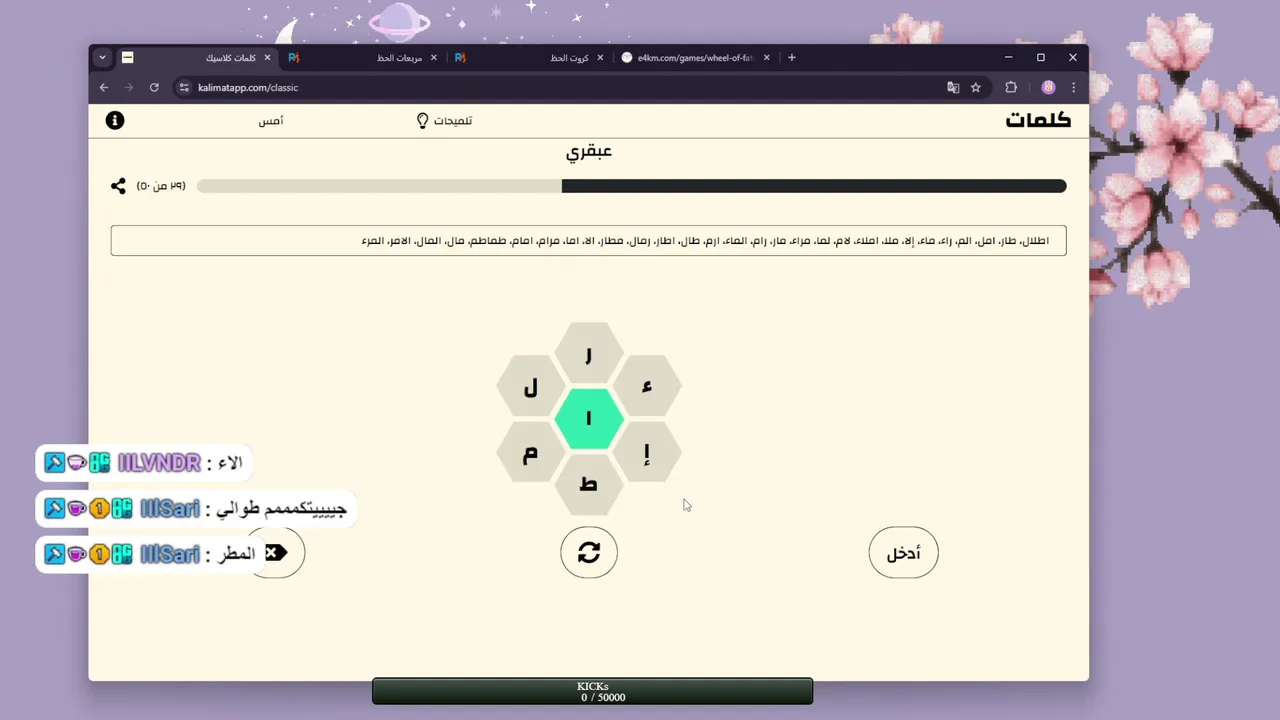This screenshot has width=1280, height=720.
Task: Close the كروت الحظ tab
Action: click(x=600, y=58)
